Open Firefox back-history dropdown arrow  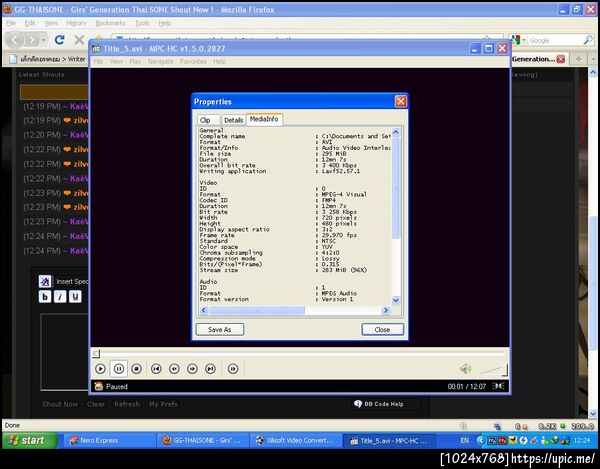coord(44,40)
